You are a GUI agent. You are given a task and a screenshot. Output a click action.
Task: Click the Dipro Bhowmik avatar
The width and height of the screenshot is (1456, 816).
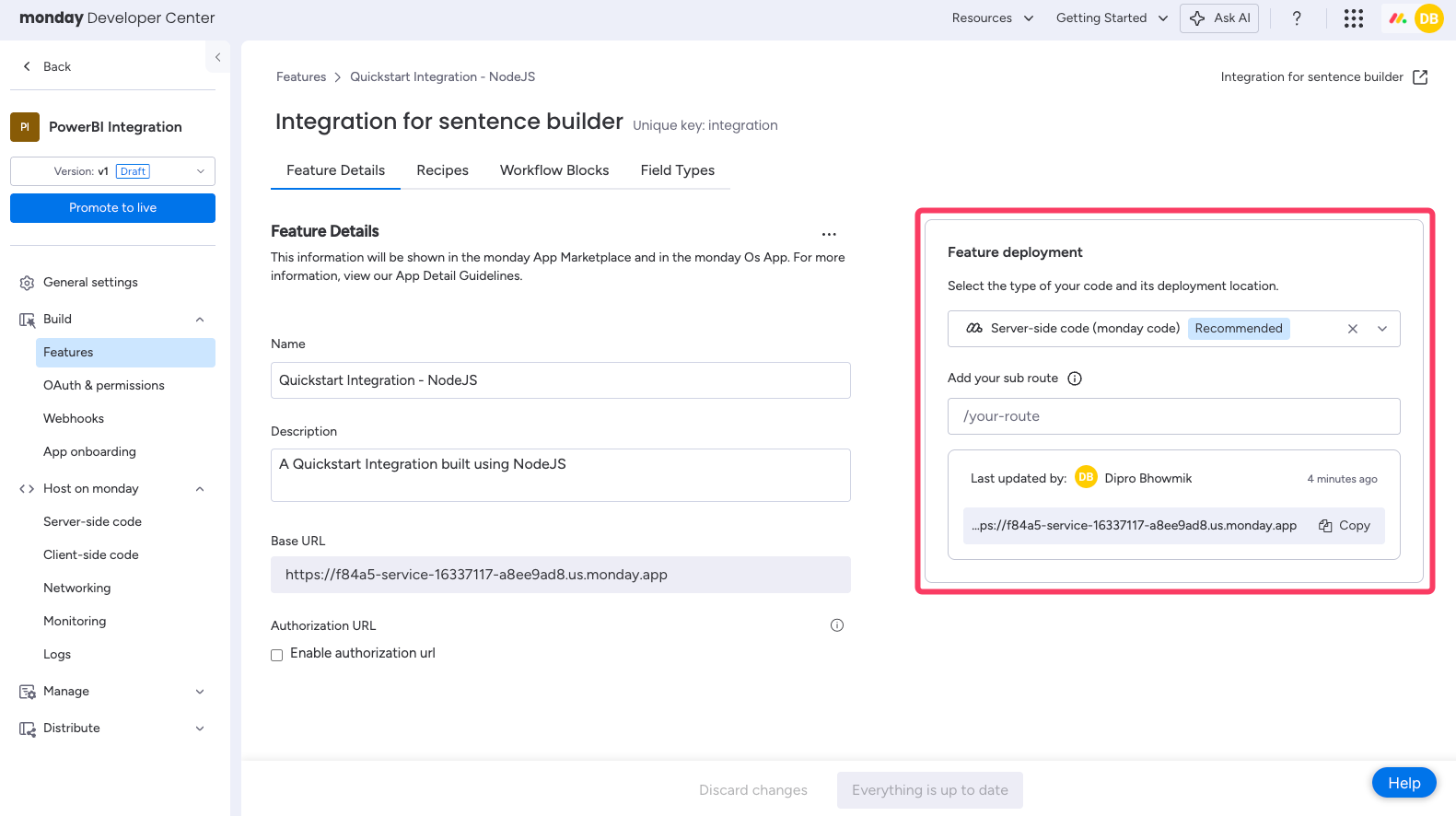(x=1086, y=477)
